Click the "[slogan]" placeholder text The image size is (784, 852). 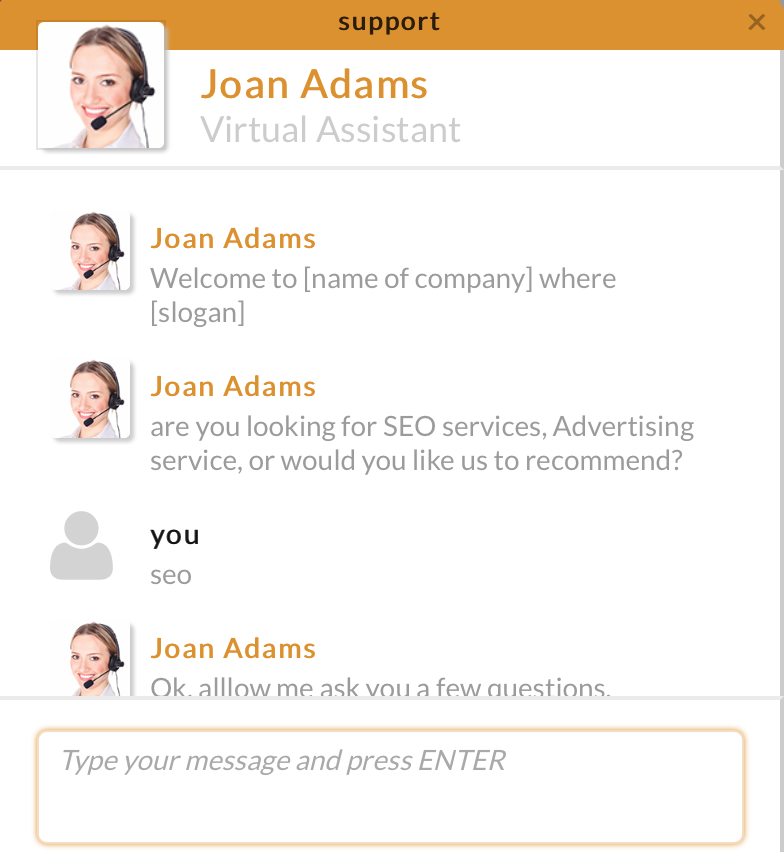198,312
